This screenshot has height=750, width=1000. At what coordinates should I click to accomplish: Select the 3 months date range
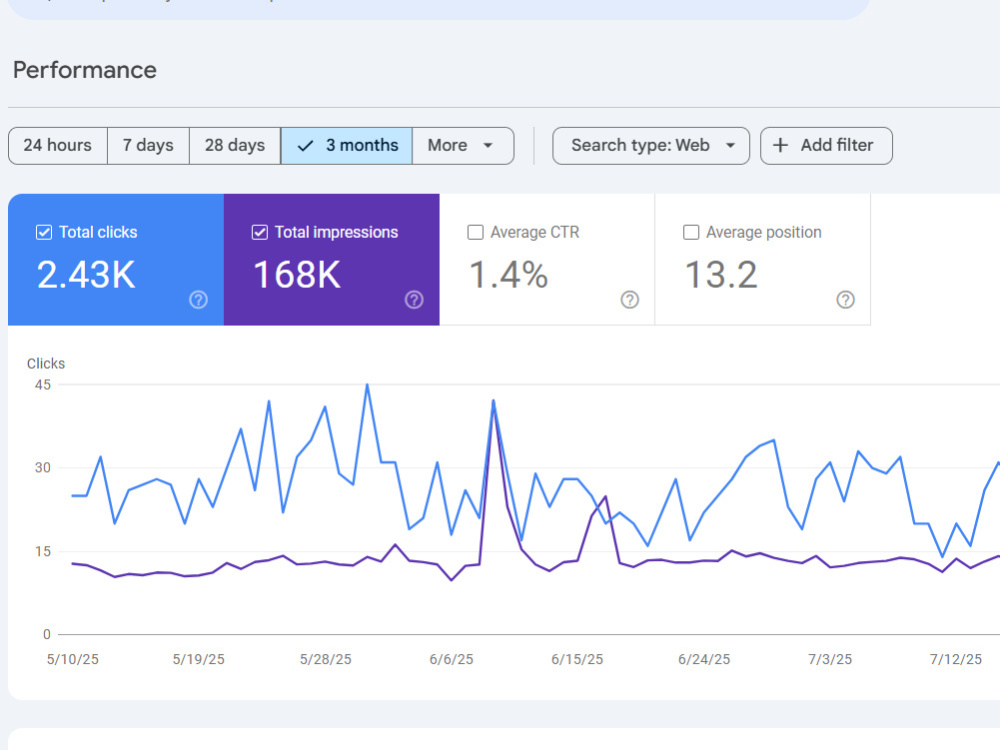(x=346, y=145)
